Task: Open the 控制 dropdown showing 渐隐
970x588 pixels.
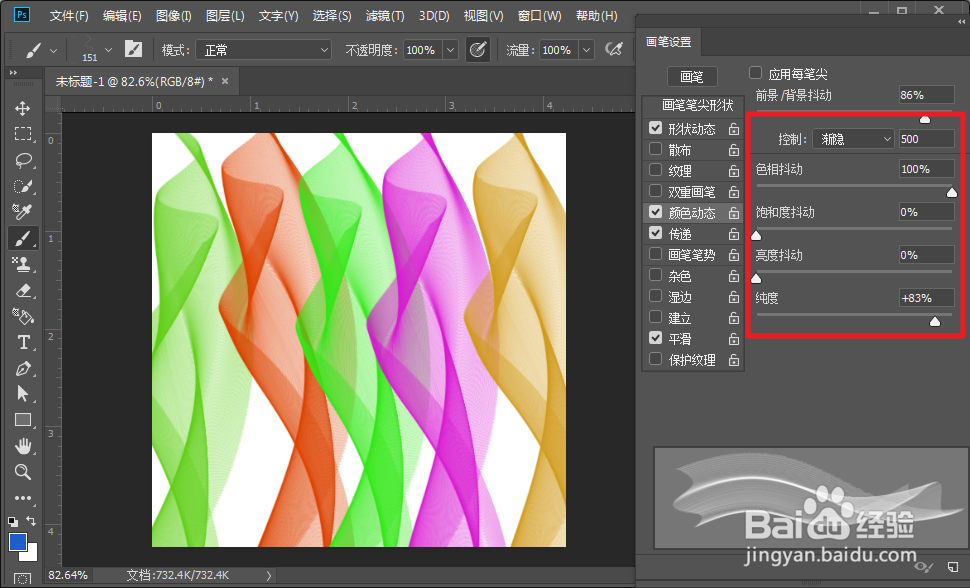Action: point(852,138)
